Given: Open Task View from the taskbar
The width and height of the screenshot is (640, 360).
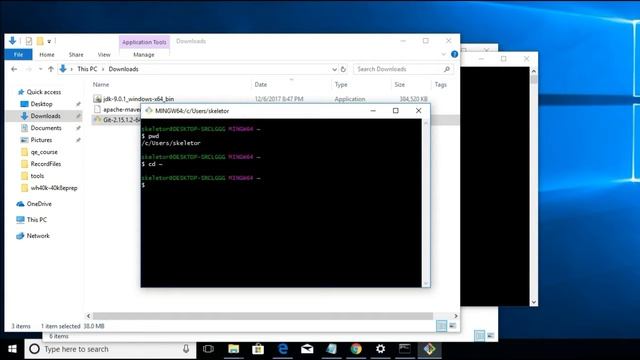Looking at the screenshot, I should (209, 349).
